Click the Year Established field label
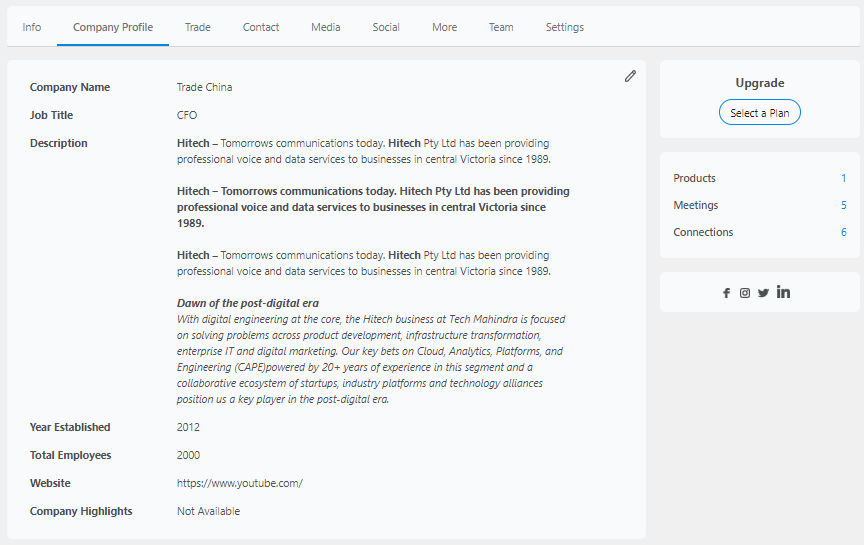Image resolution: width=864 pixels, height=545 pixels. pos(70,427)
